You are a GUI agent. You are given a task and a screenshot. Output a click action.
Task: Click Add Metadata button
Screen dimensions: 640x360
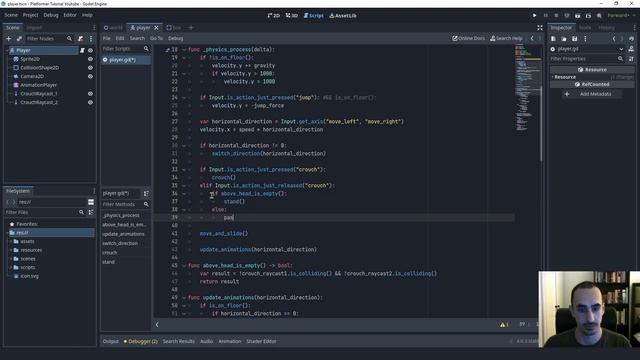pyautogui.click(x=591, y=94)
